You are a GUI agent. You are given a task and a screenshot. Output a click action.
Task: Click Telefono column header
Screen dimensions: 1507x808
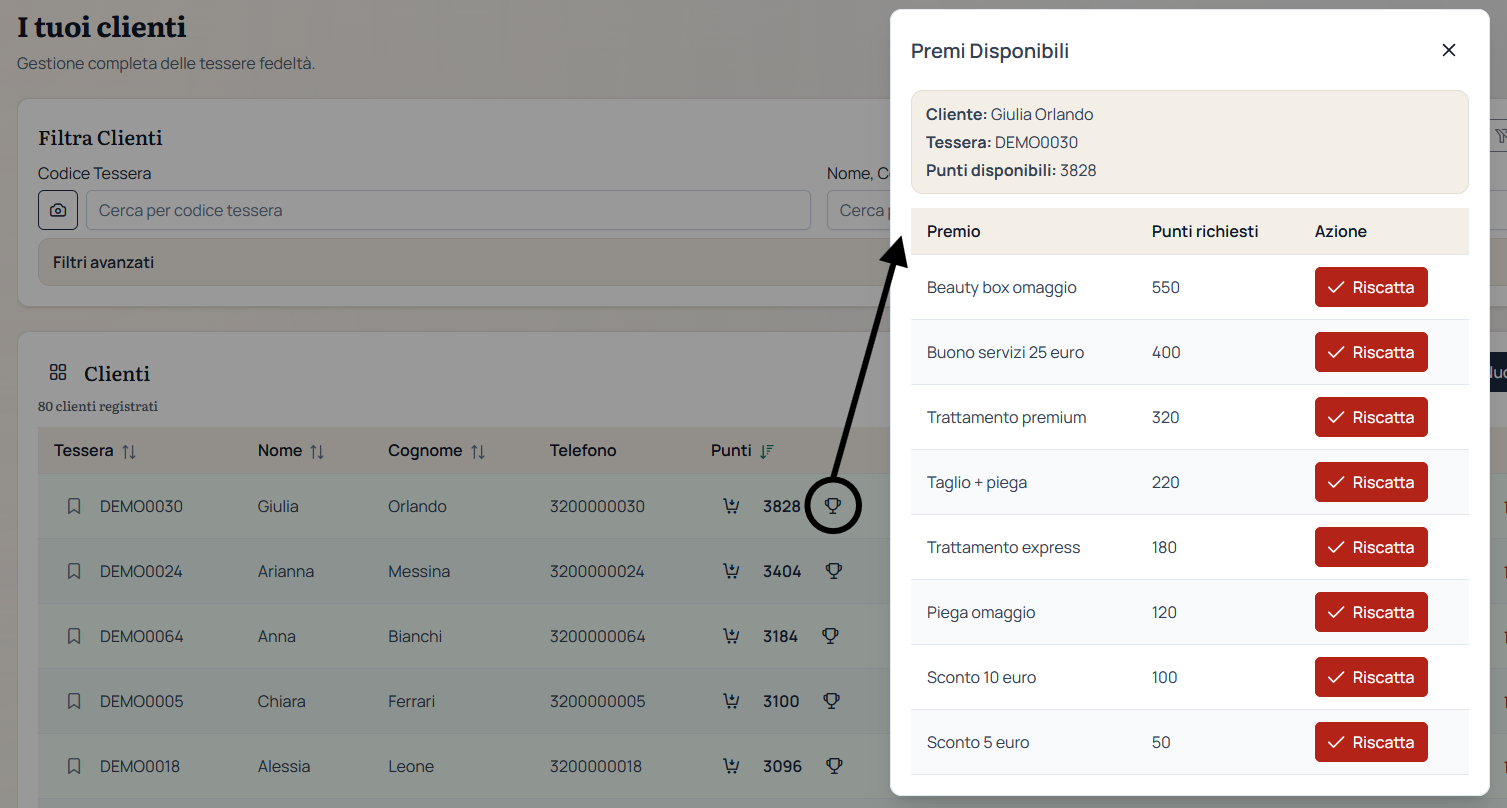click(583, 450)
